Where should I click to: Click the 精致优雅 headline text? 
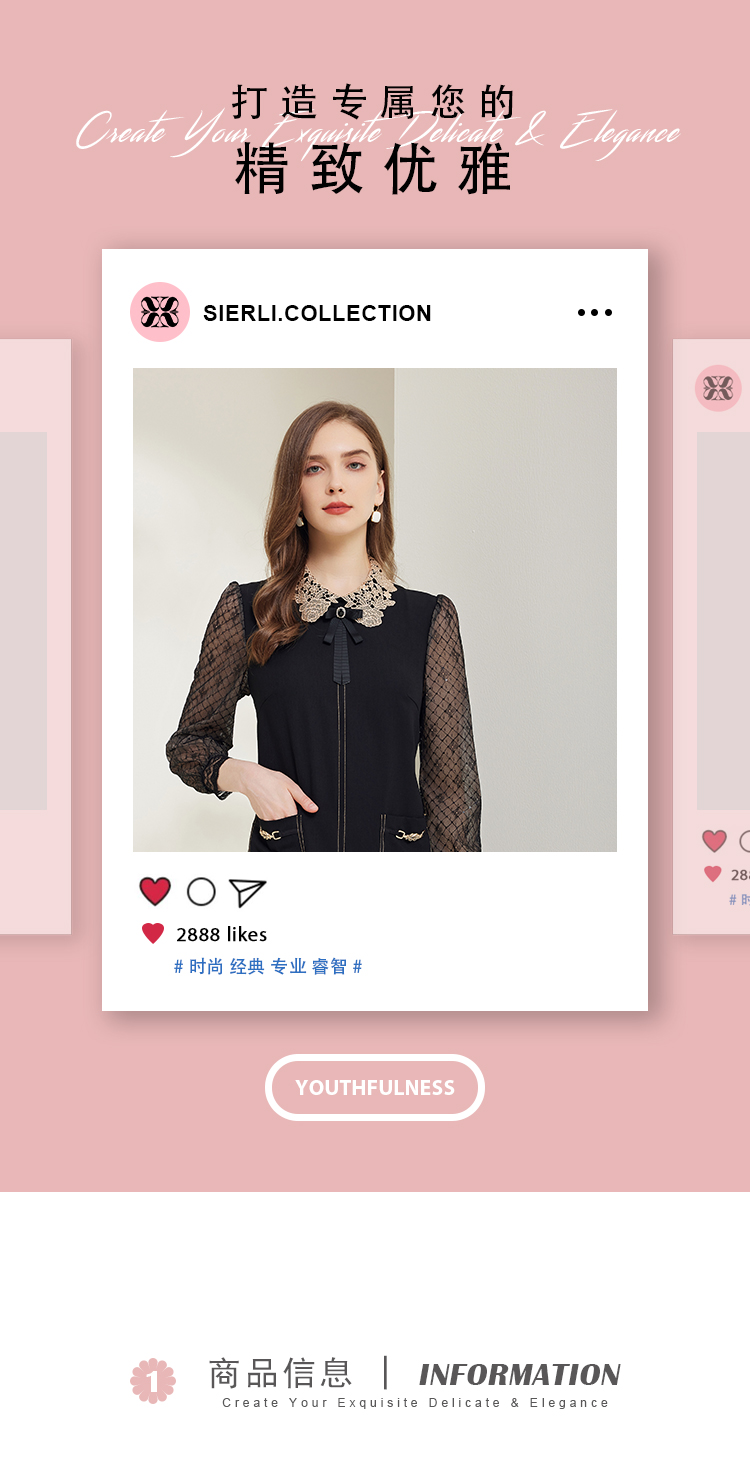pos(374,170)
